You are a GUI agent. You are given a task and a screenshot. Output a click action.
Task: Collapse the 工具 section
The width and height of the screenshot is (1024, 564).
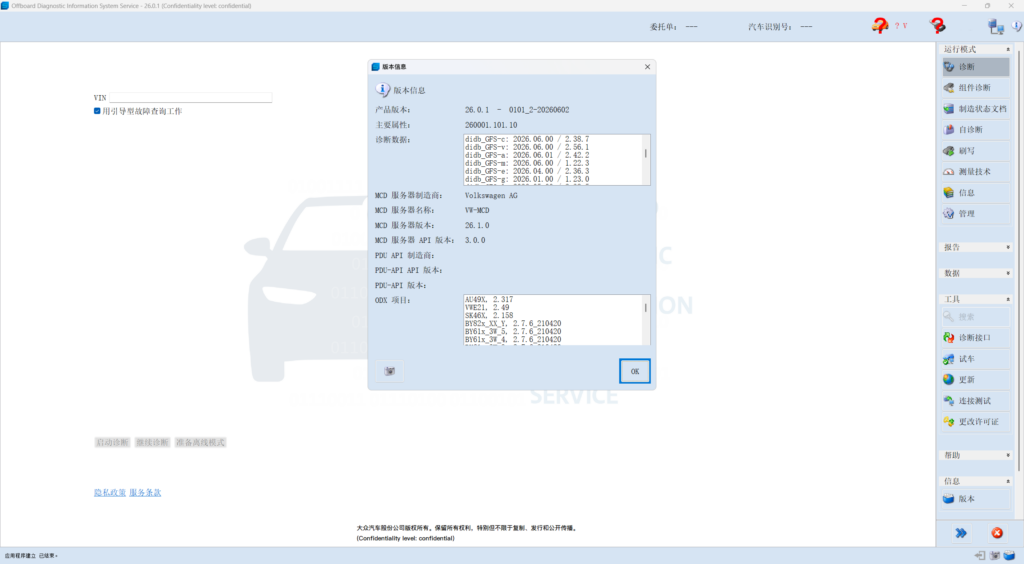pyautogui.click(x=1008, y=299)
